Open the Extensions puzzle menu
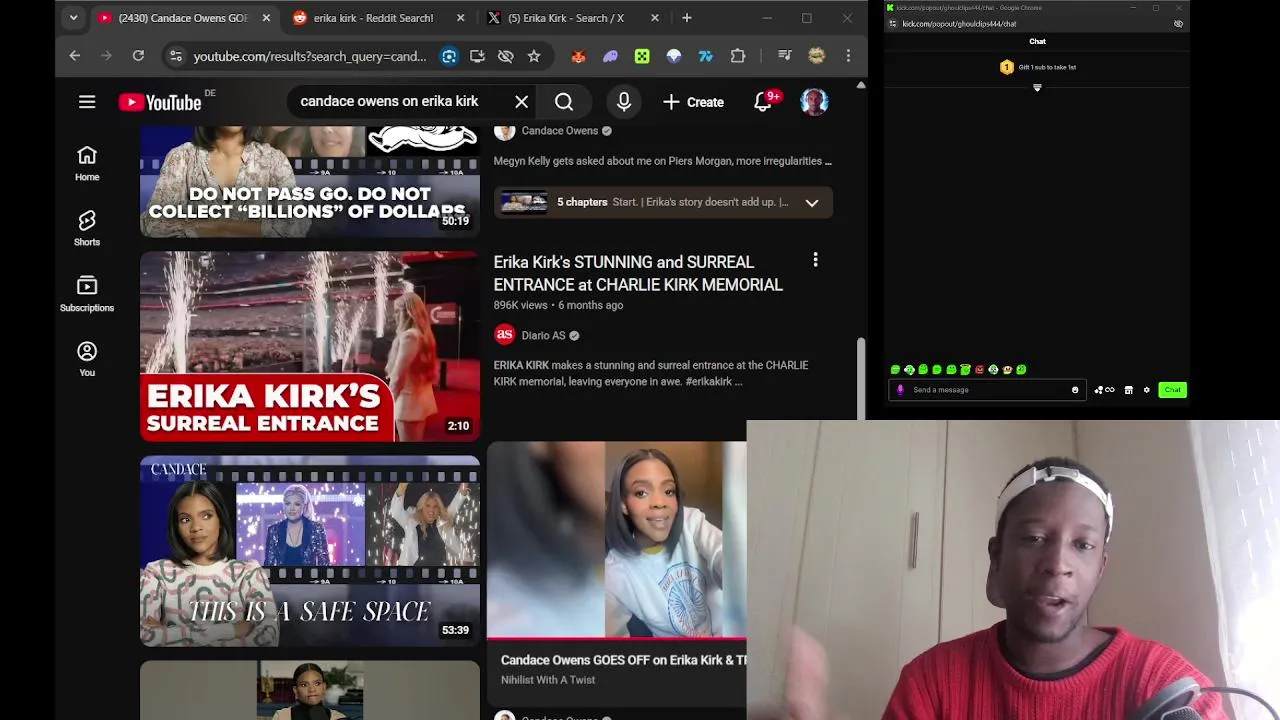1280x720 pixels. (x=738, y=56)
